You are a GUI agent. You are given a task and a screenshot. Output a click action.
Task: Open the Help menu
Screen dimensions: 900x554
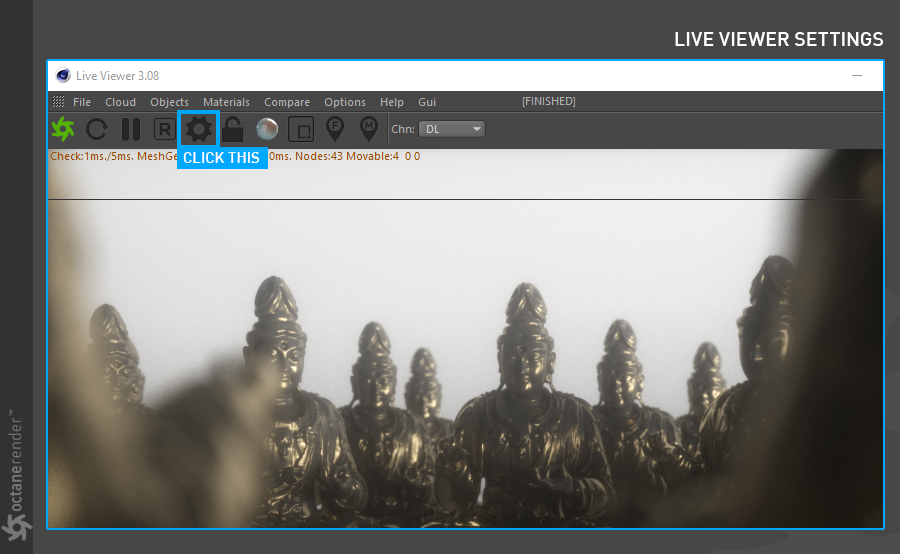click(x=391, y=102)
